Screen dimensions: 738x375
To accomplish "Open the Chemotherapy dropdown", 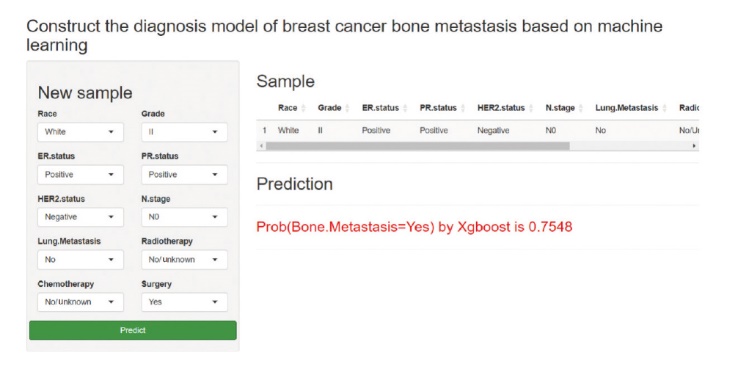I will pos(80,302).
